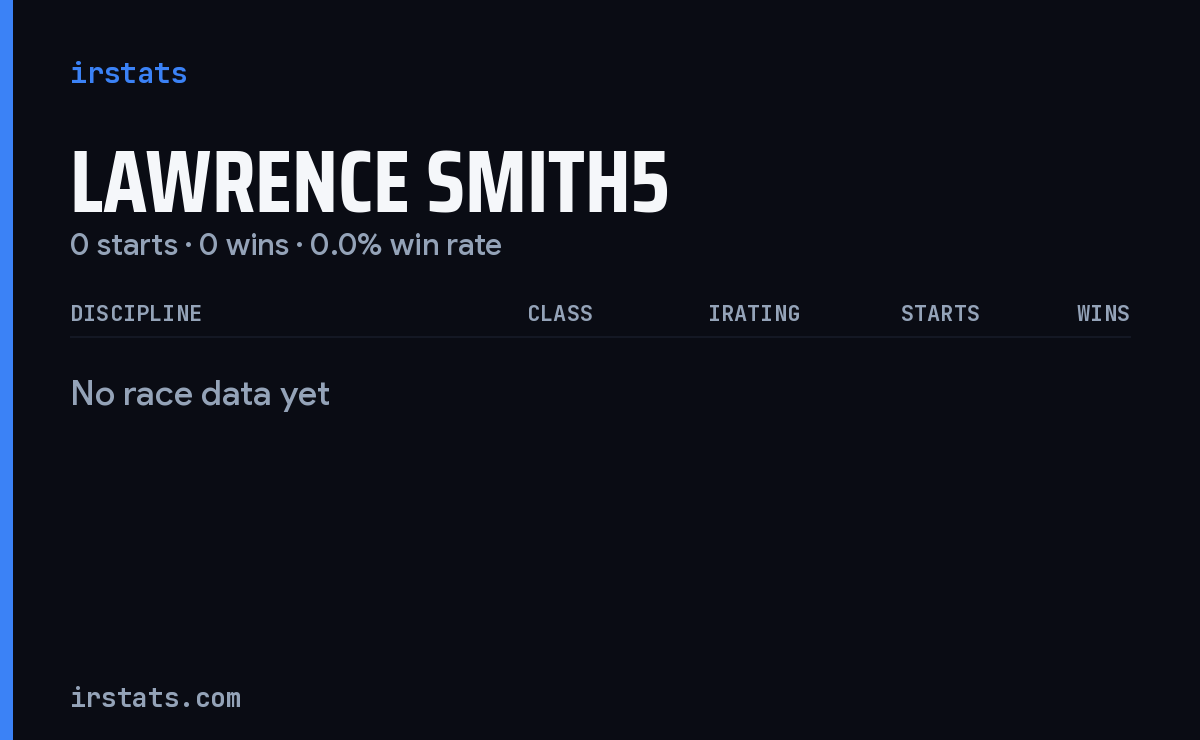
Task: Click the dot separator after '0 wins'
Action: click(299, 245)
